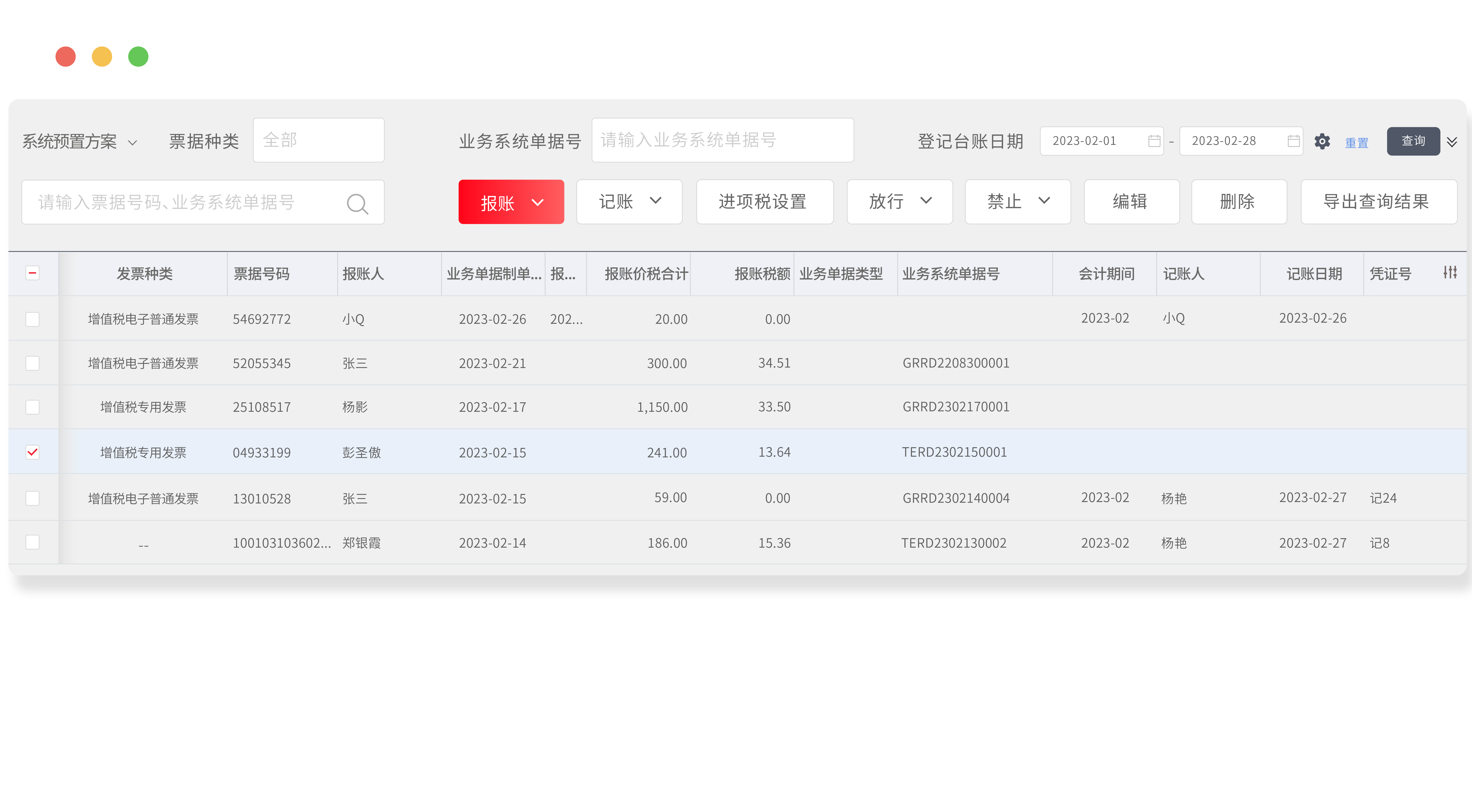
Task: Toggle the select-all header checkbox
Action: (32, 273)
